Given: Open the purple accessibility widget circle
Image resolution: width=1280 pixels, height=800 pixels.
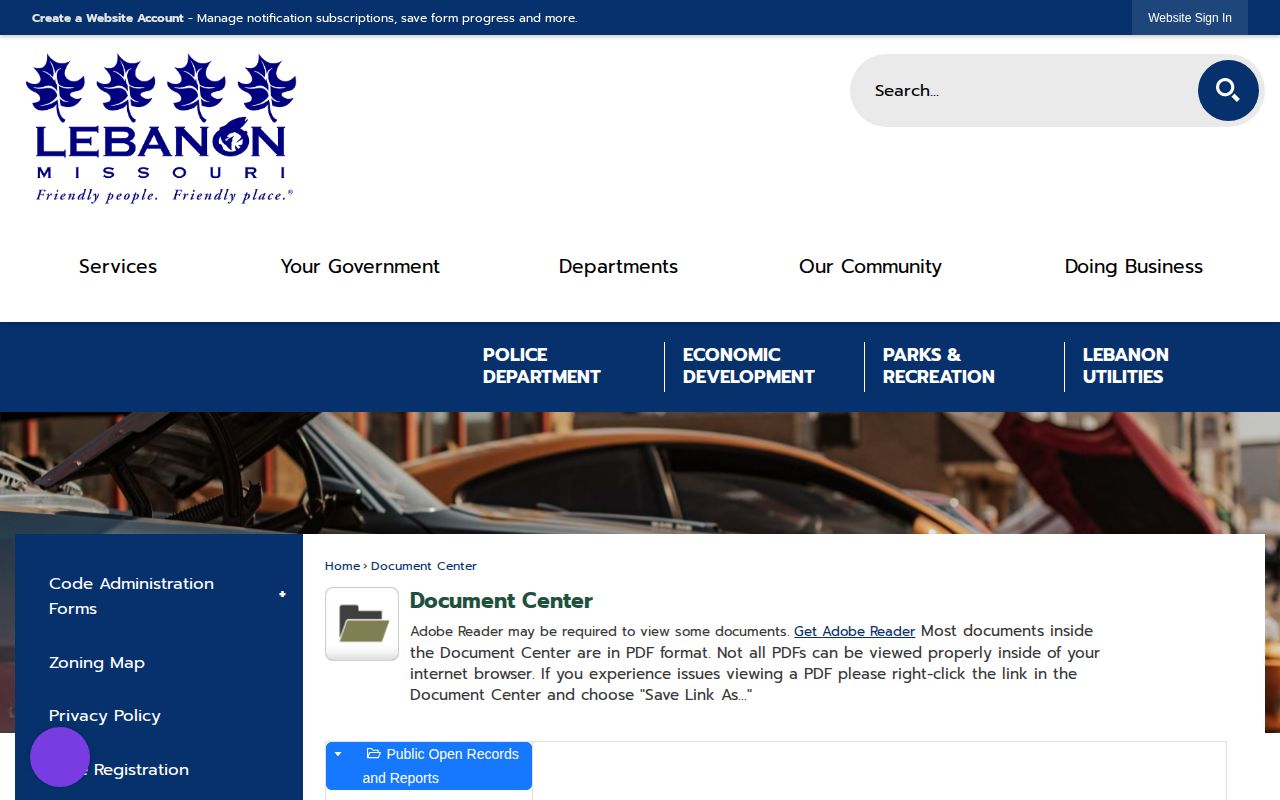Looking at the screenshot, I should point(60,757).
